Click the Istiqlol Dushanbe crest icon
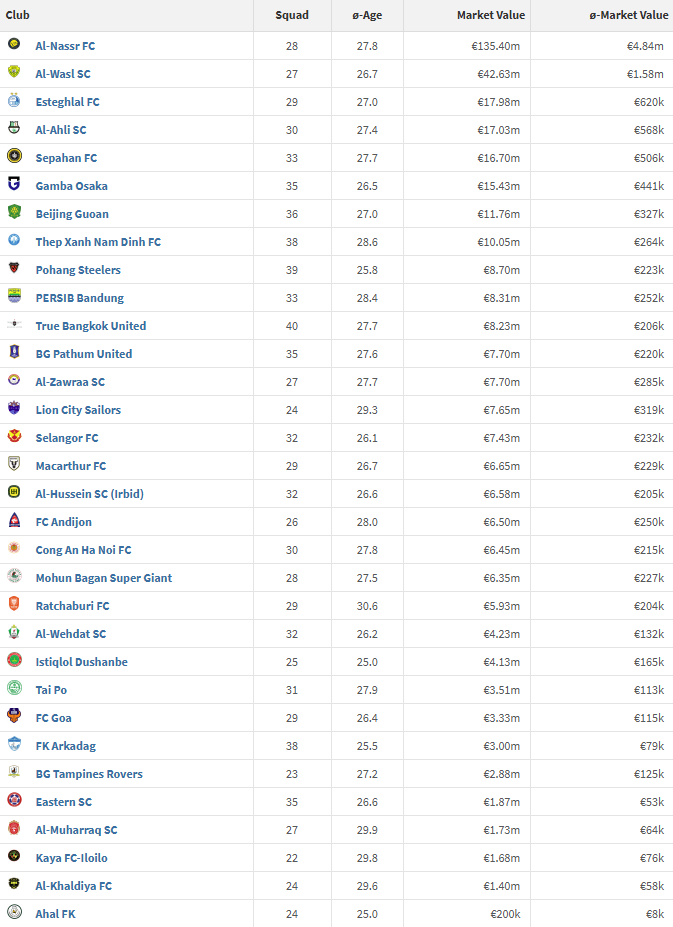 (x=14, y=660)
